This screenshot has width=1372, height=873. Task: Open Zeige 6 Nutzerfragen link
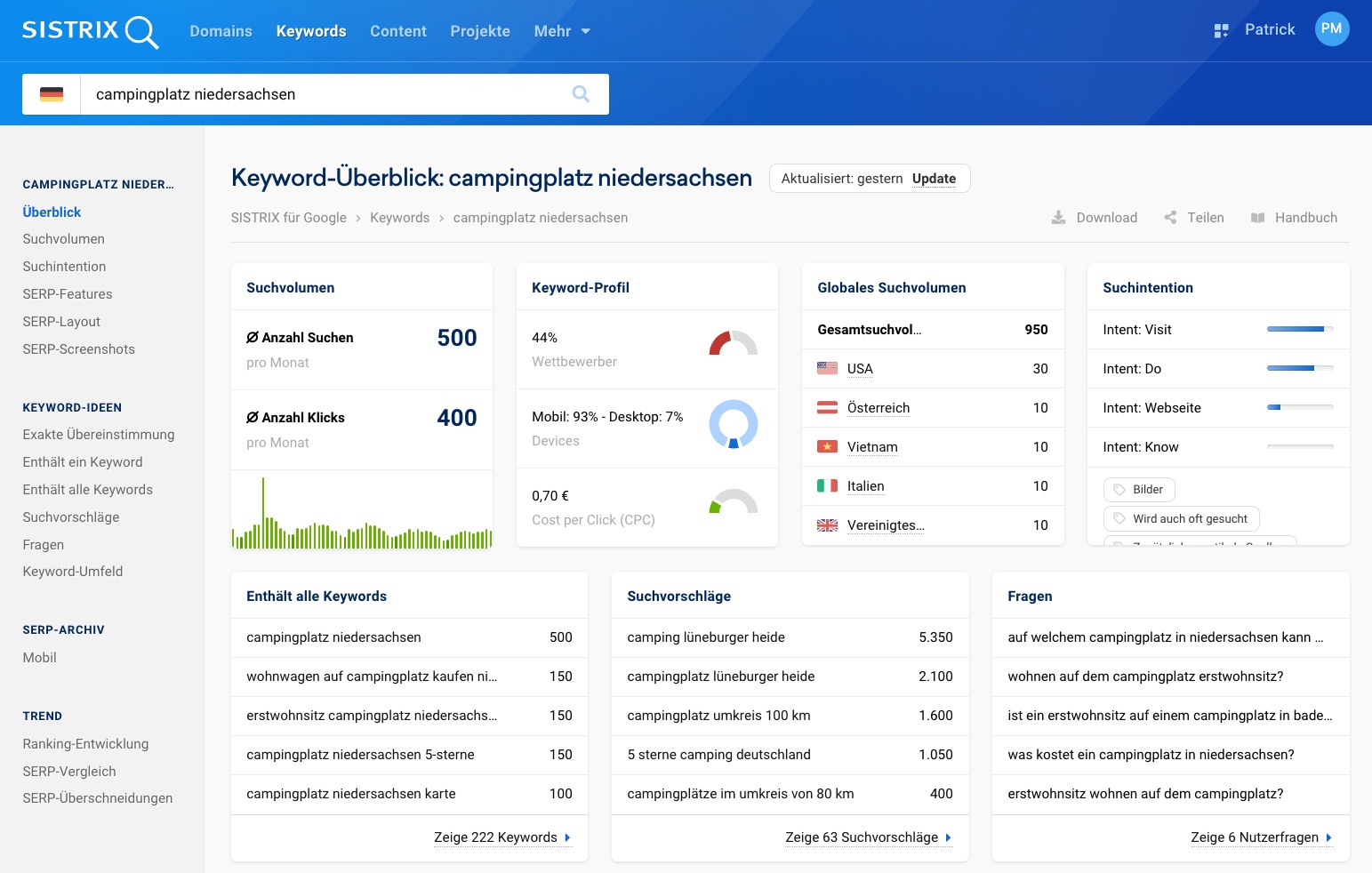point(1261,837)
